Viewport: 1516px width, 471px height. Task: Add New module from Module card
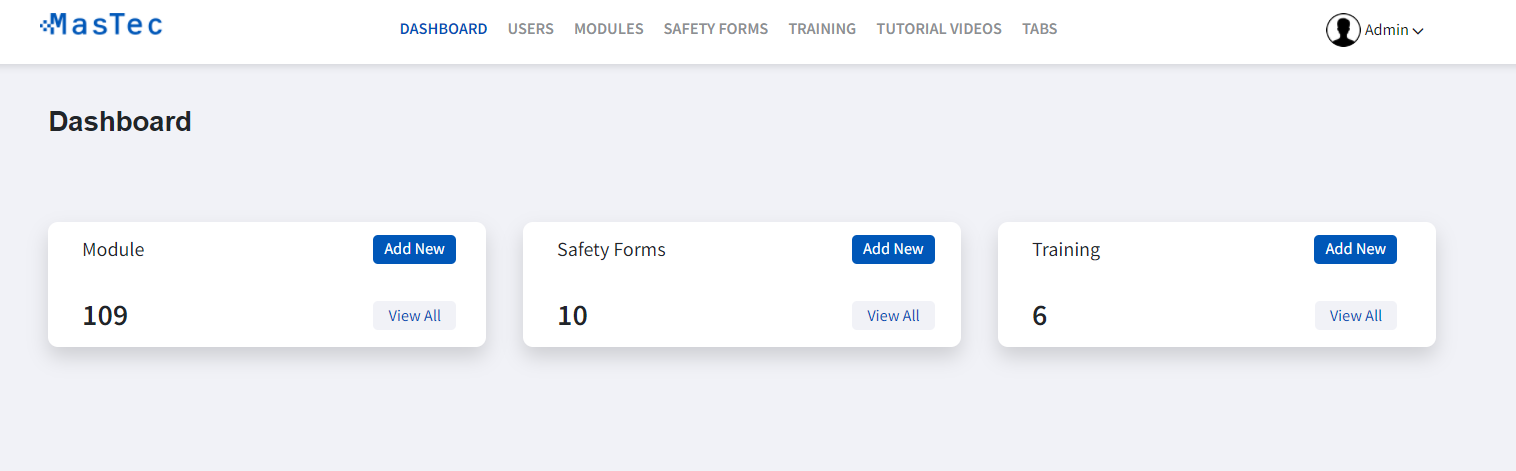coord(414,249)
